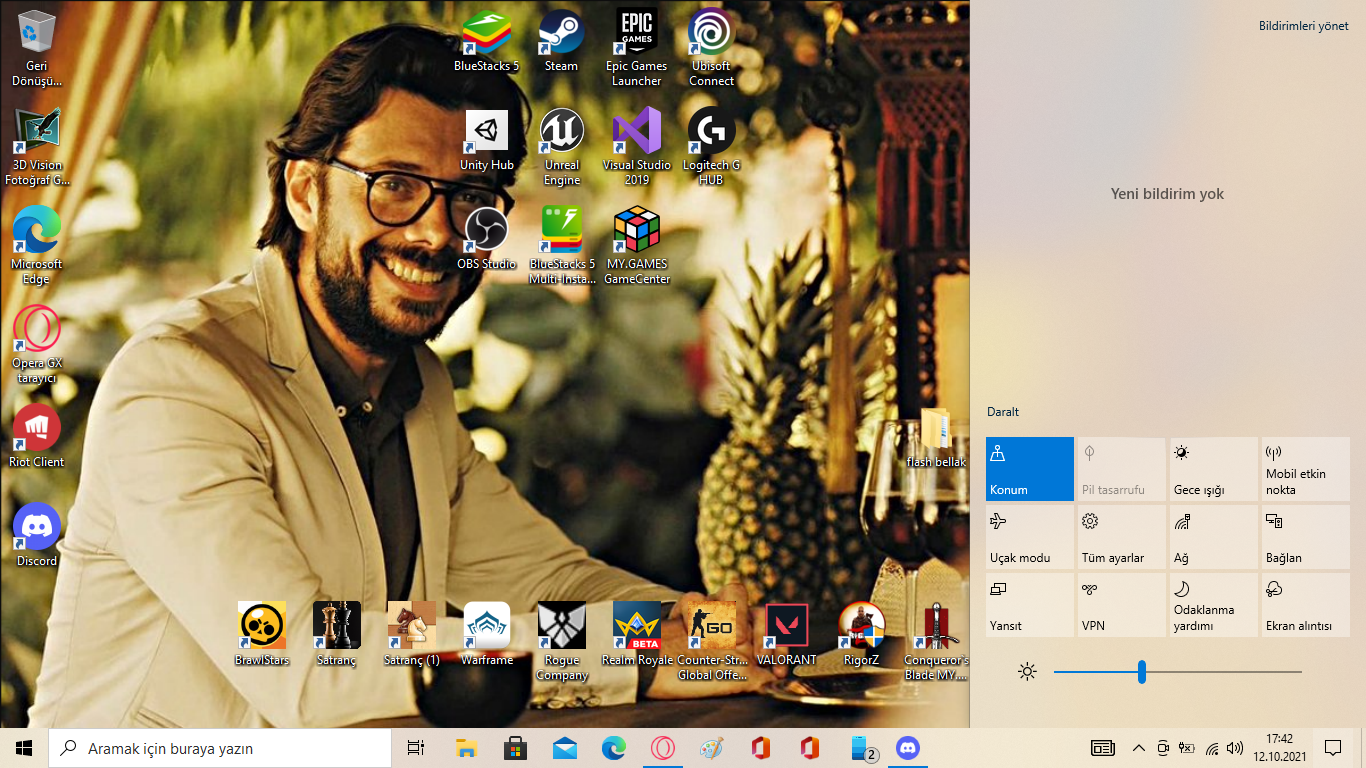Click the taskbar search box
1366x768 pixels.
tap(220, 748)
